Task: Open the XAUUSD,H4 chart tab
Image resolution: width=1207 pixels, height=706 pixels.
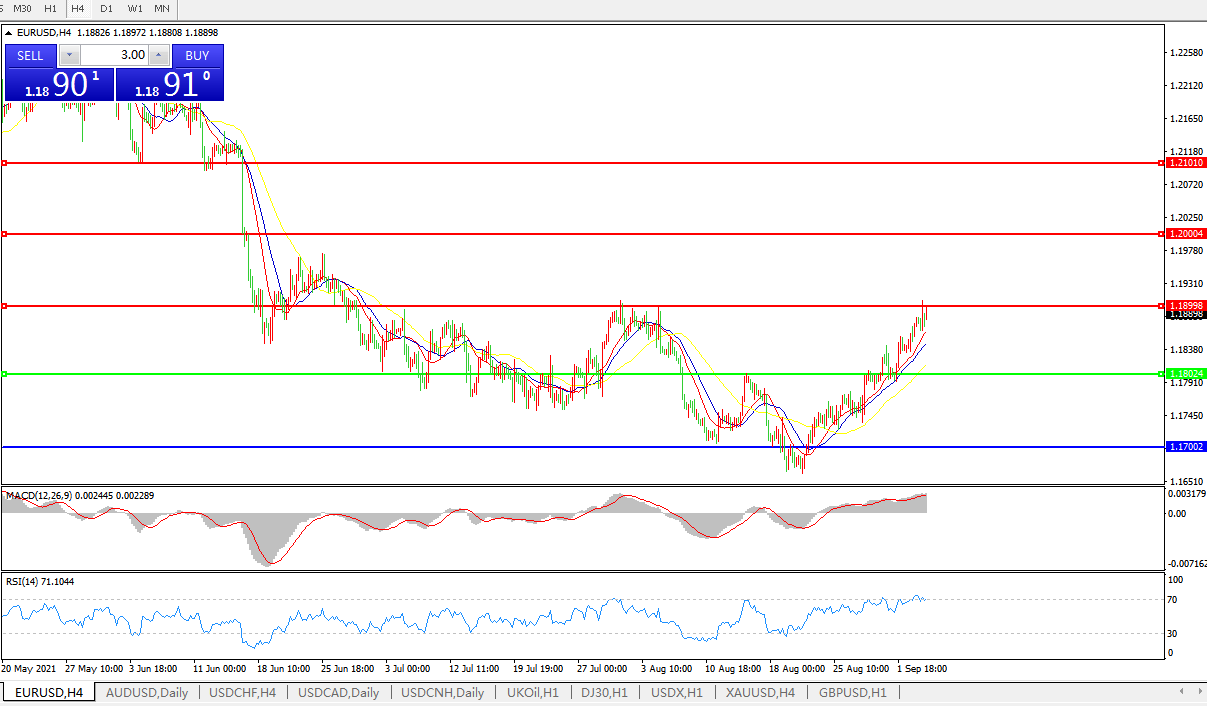Action: (x=760, y=692)
